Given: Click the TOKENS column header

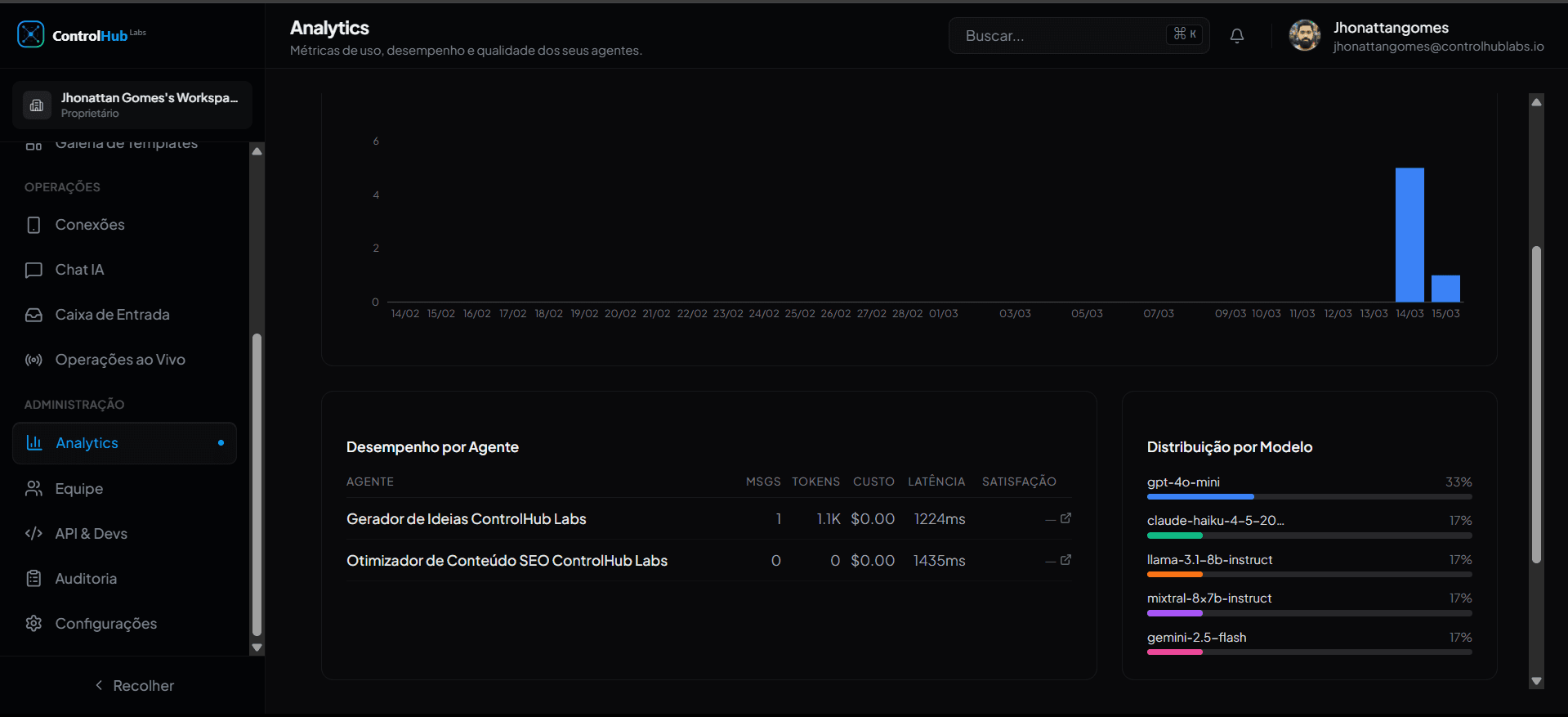Looking at the screenshot, I should [815, 482].
